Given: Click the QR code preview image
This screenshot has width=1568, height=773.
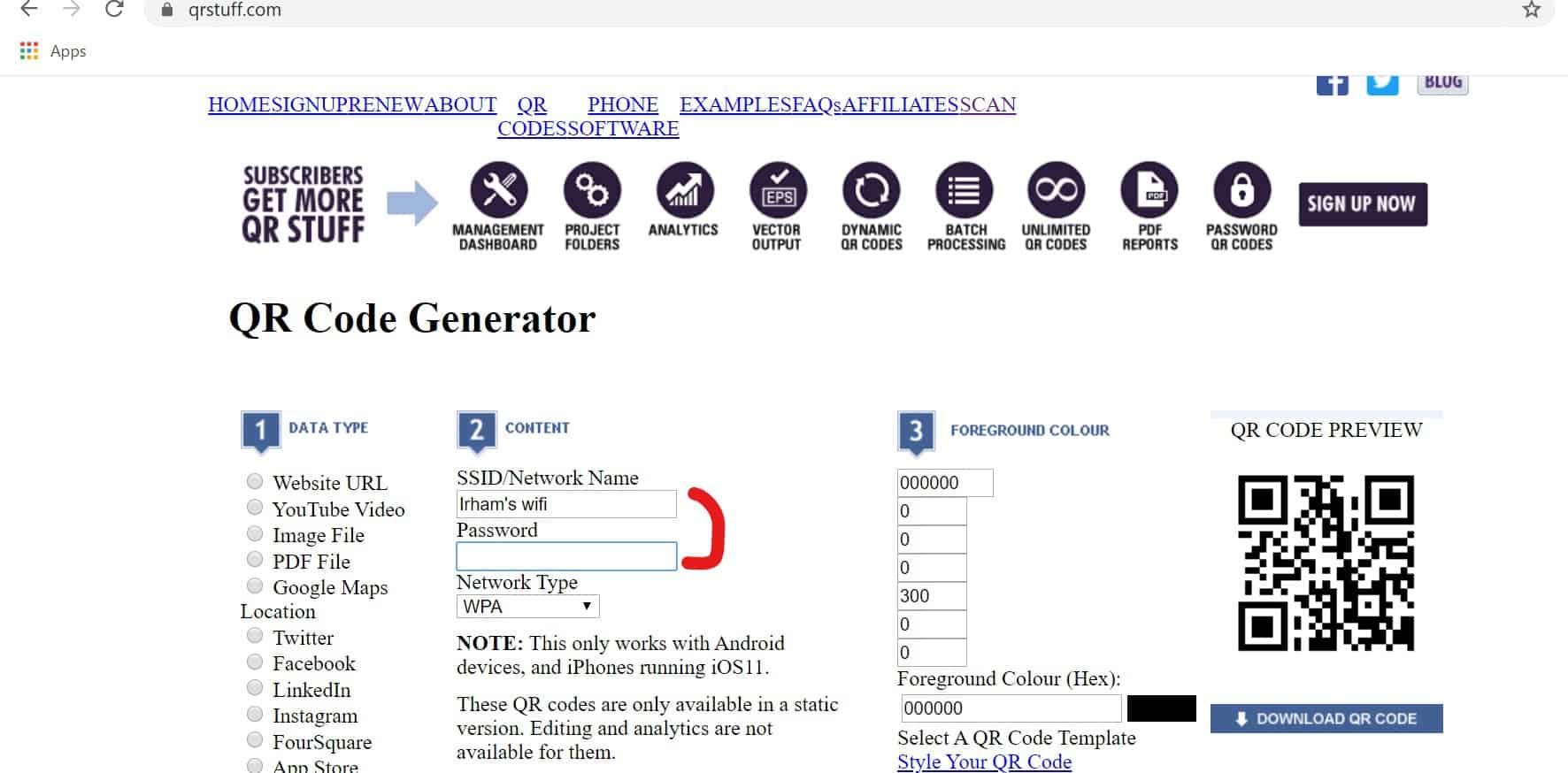Looking at the screenshot, I should (1326, 563).
